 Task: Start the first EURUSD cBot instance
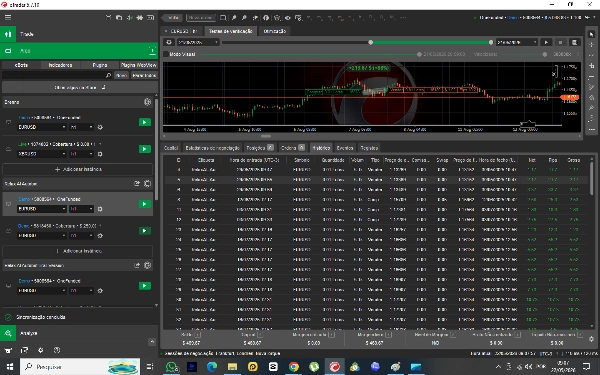[x=145, y=122]
